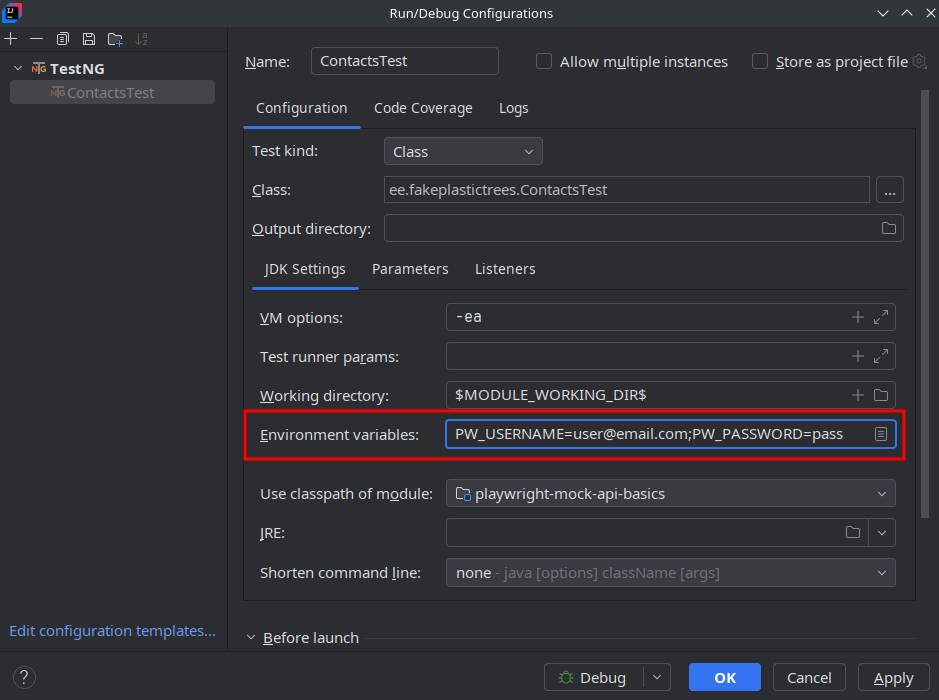Collapse the TestNG tree node
The image size is (939, 700).
pyautogui.click(x=18, y=69)
